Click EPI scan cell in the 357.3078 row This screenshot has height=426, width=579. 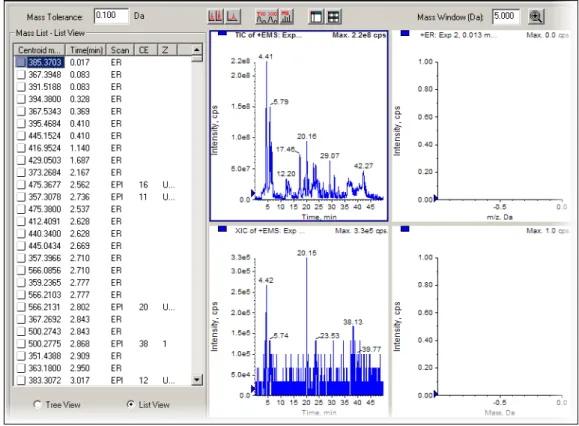click(117, 197)
